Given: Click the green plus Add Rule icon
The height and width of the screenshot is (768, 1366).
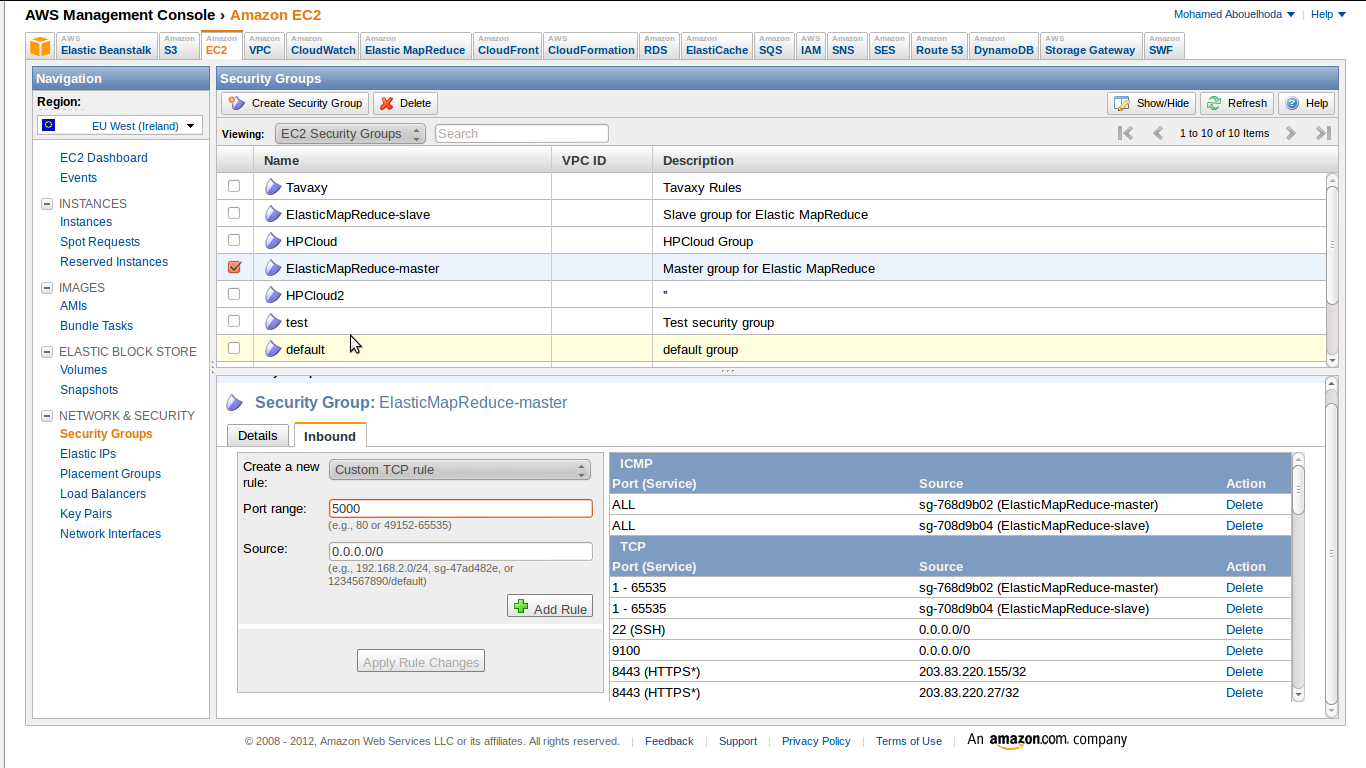Looking at the screenshot, I should pyautogui.click(x=521, y=606).
